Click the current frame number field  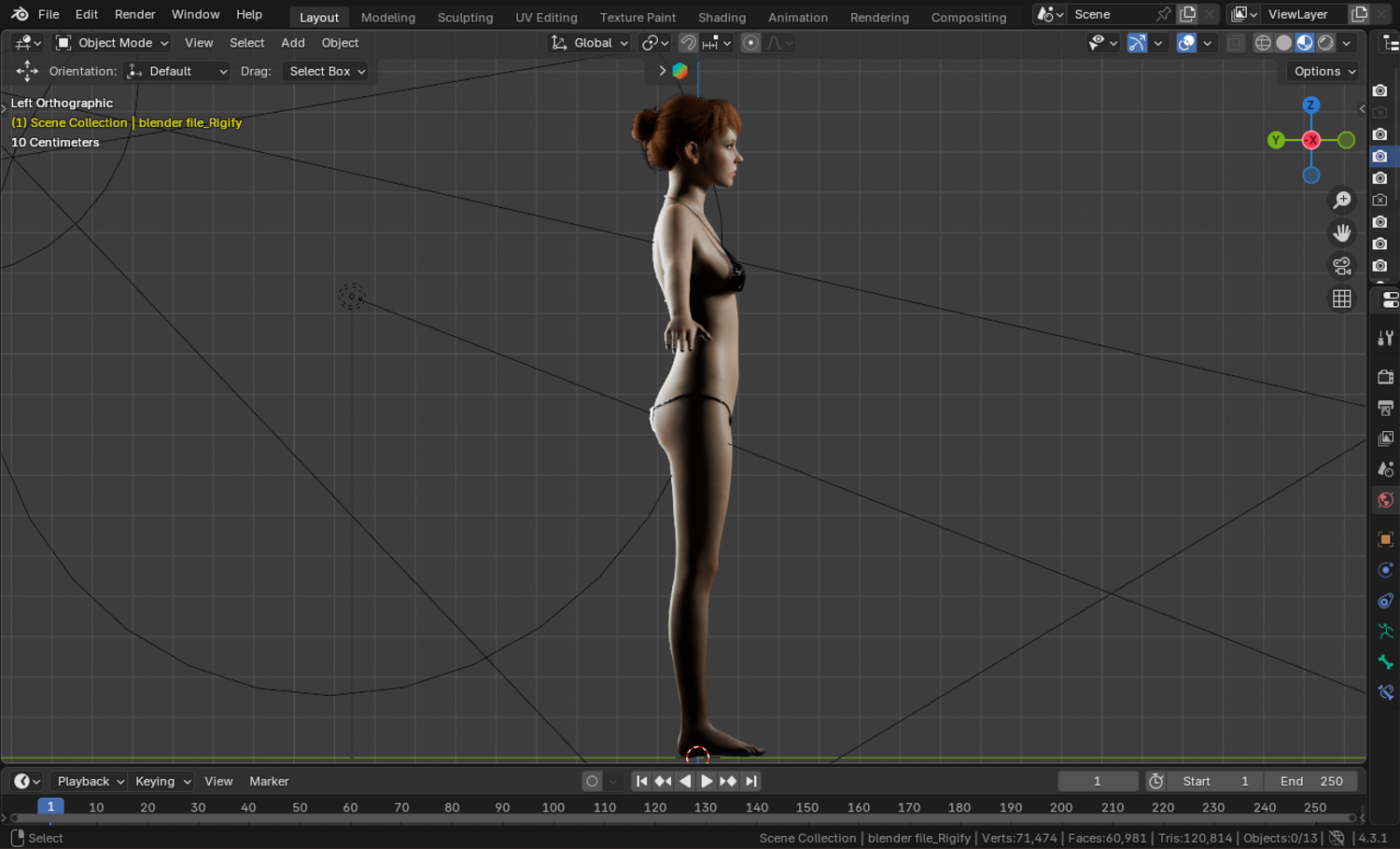(x=1098, y=781)
